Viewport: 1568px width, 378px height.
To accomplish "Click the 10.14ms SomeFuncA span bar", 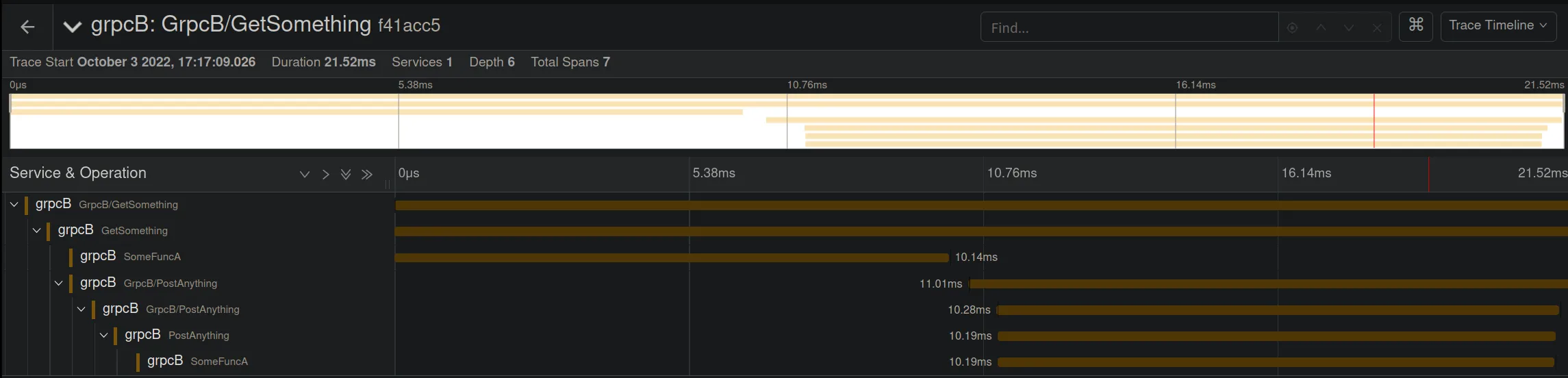I will [671, 257].
